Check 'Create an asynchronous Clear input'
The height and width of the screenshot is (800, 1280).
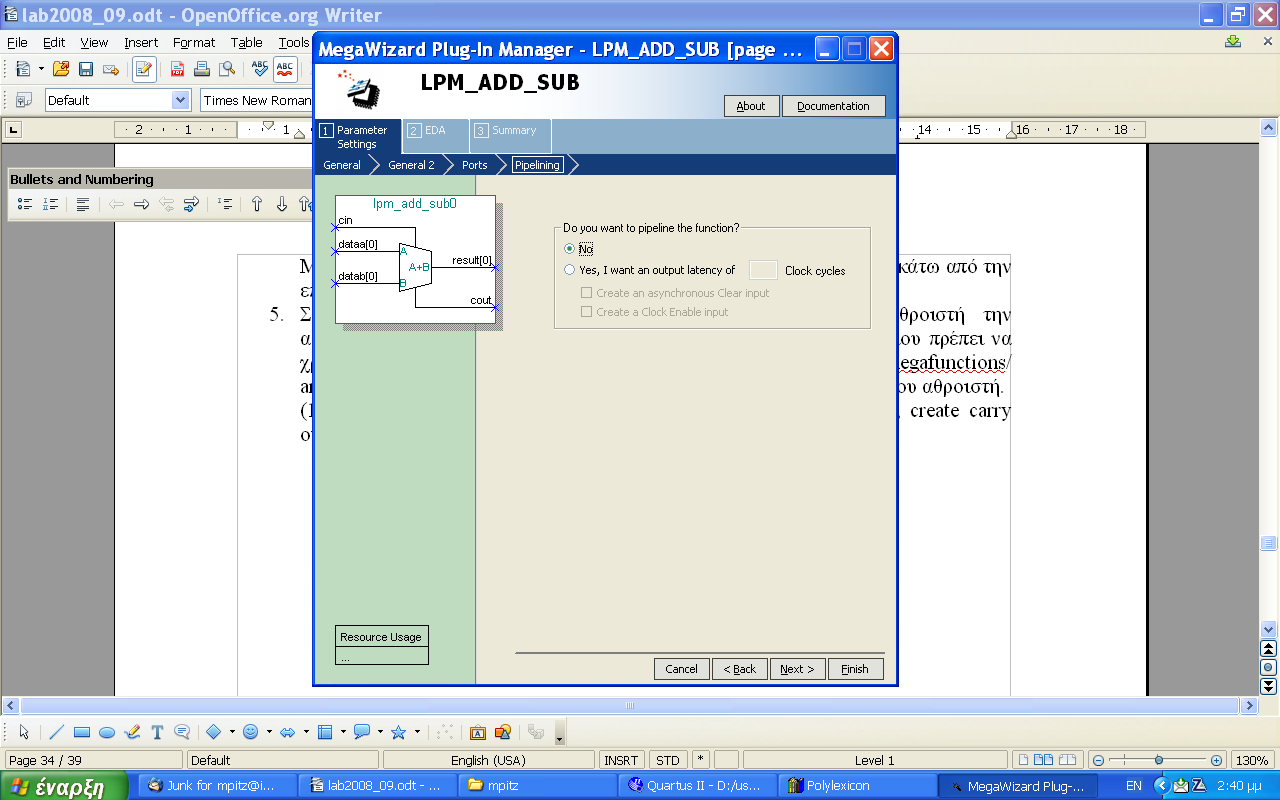(x=587, y=293)
